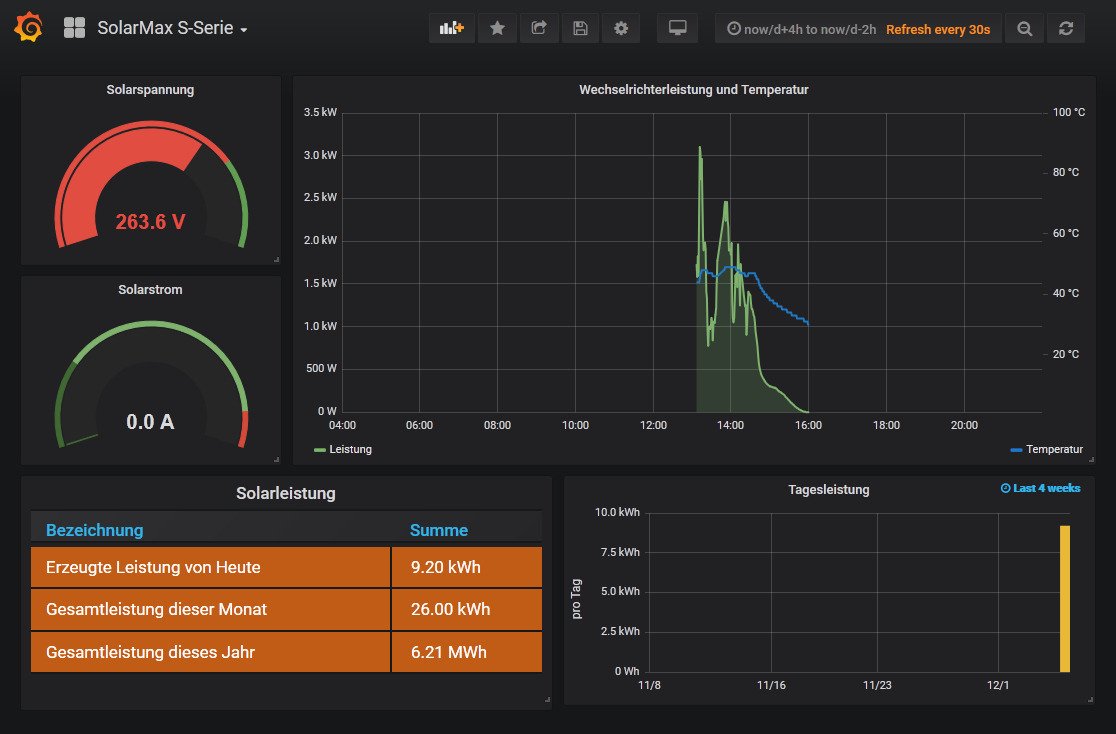Image resolution: width=1116 pixels, height=734 pixels.
Task: Share the dashboard via share icon
Action: pos(539,28)
